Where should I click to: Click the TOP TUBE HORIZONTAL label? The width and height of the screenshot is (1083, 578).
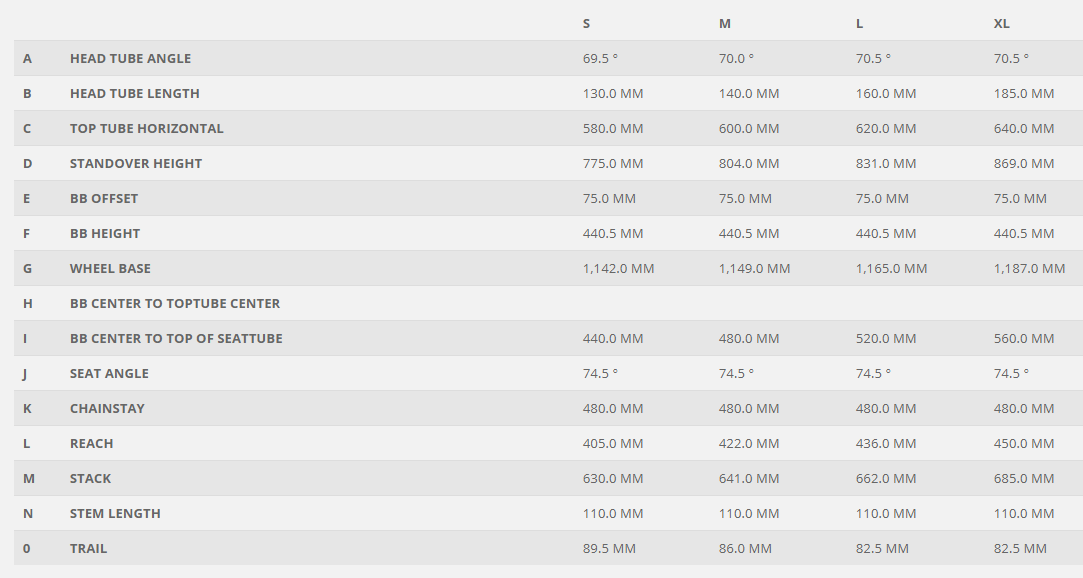[x=147, y=128]
